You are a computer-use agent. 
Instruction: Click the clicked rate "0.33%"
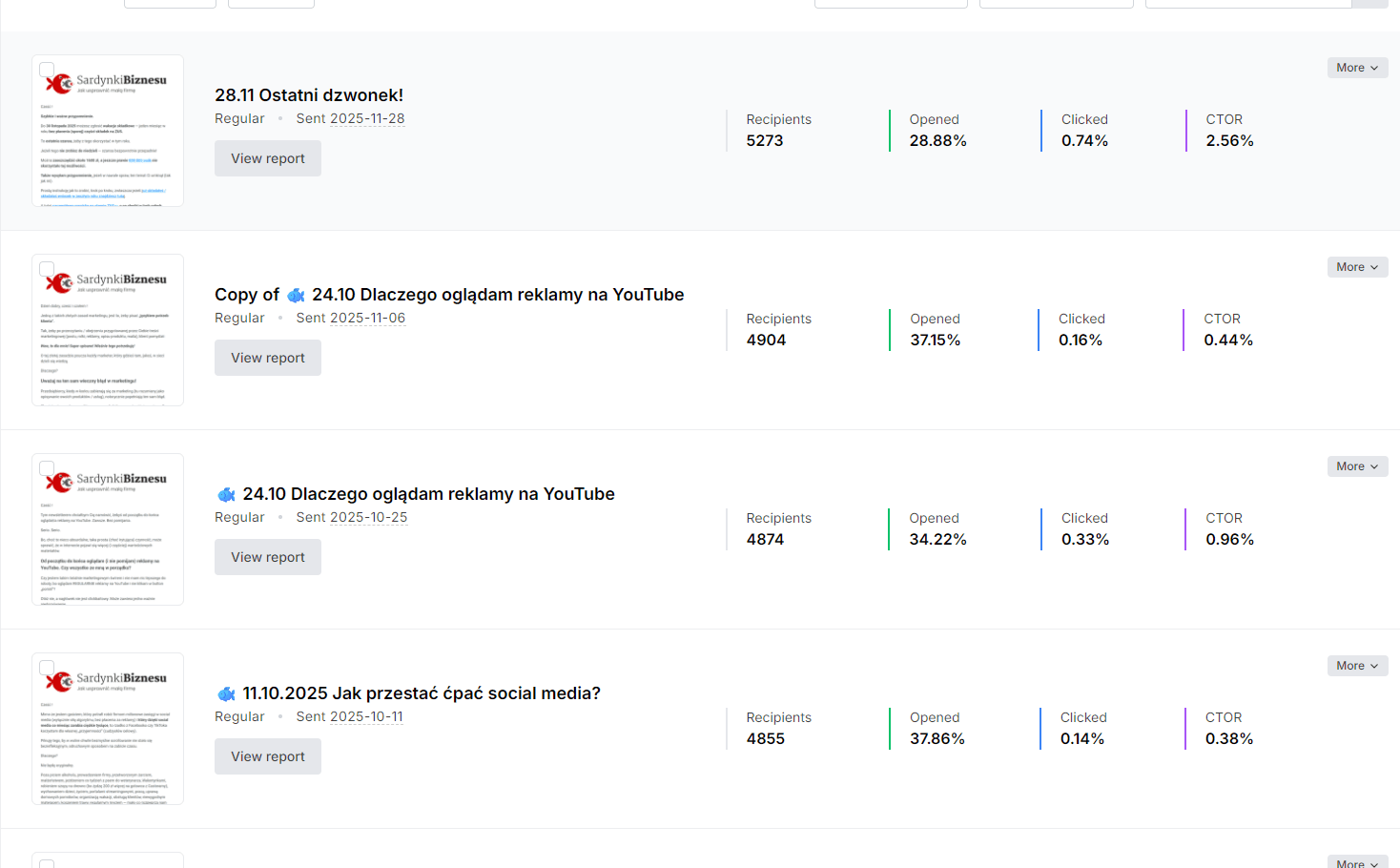(x=1085, y=540)
